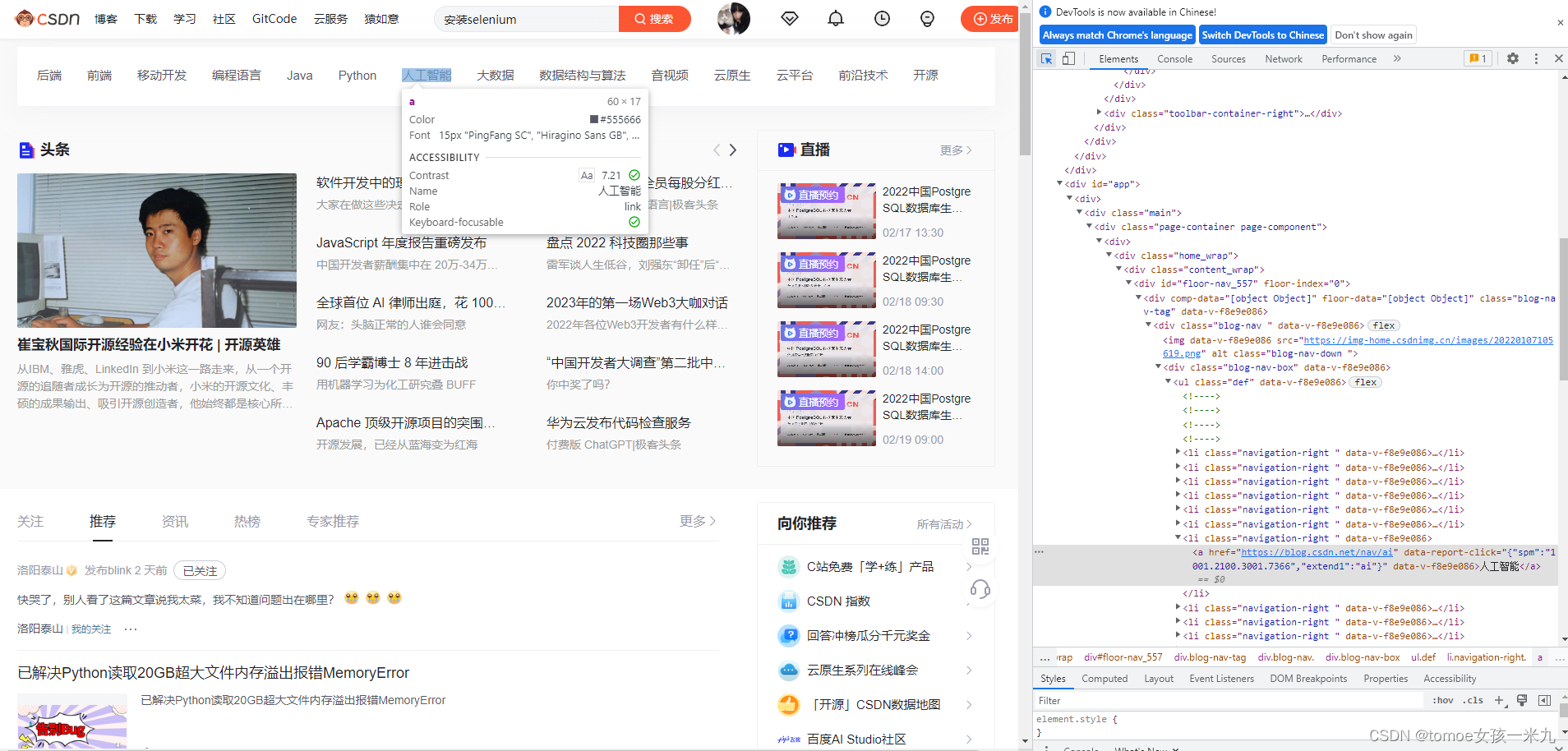Click the flex badge on ul.def
The image size is (1568, 751).
click(x=1366, y=382)
